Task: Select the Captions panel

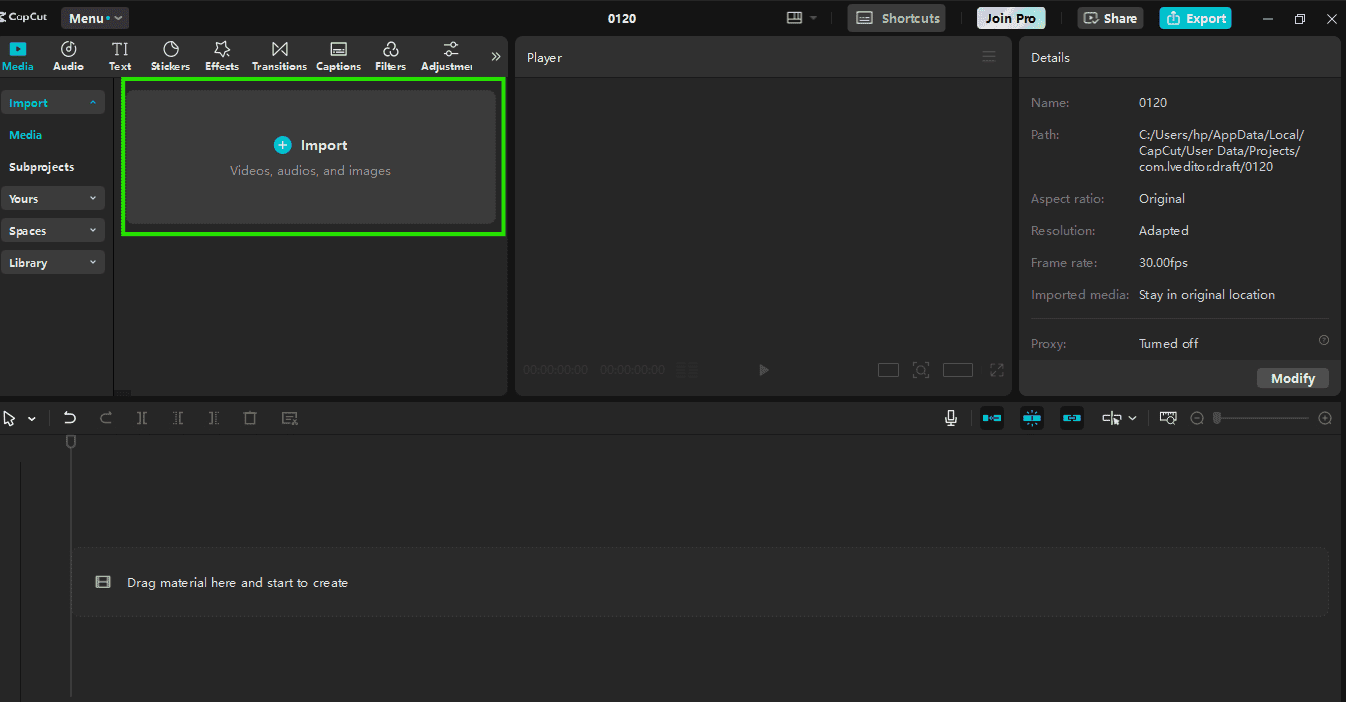Action: tap(338, 56)
